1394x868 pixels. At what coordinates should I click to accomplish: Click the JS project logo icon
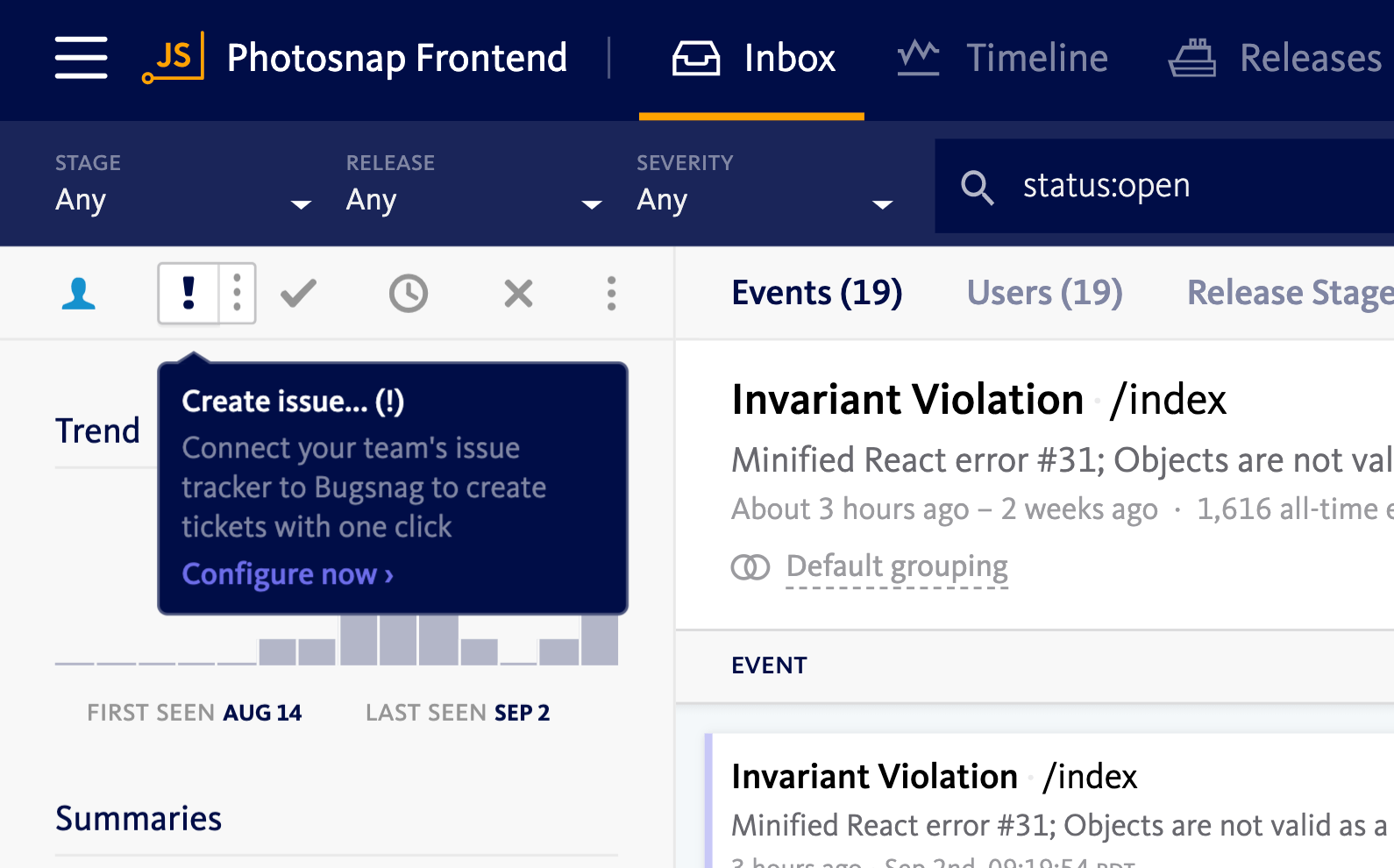(x=174, y=58)
